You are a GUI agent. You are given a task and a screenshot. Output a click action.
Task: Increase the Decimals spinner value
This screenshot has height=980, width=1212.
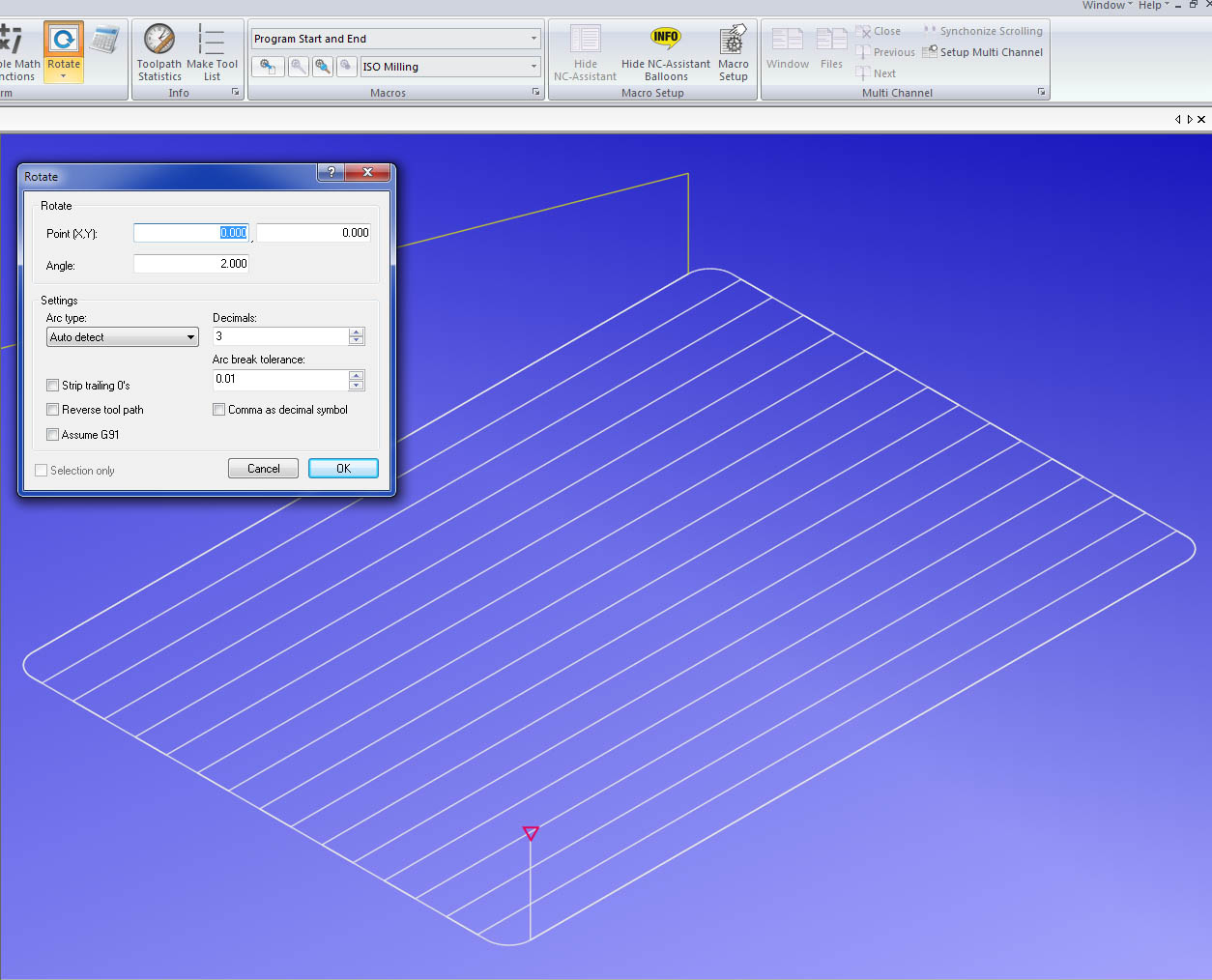(357, 331)
